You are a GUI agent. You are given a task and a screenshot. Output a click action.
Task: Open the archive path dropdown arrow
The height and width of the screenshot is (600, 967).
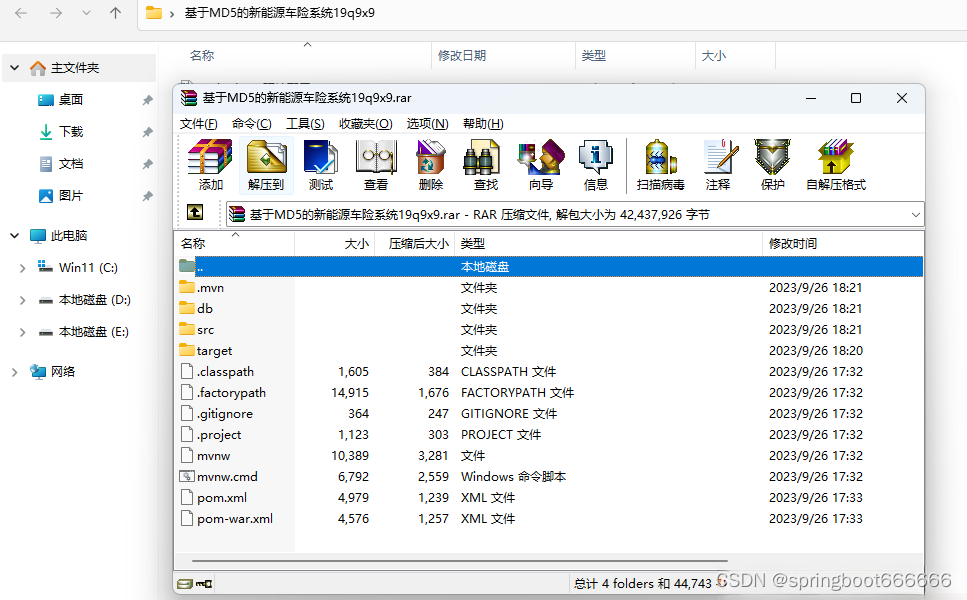[915, 215]
